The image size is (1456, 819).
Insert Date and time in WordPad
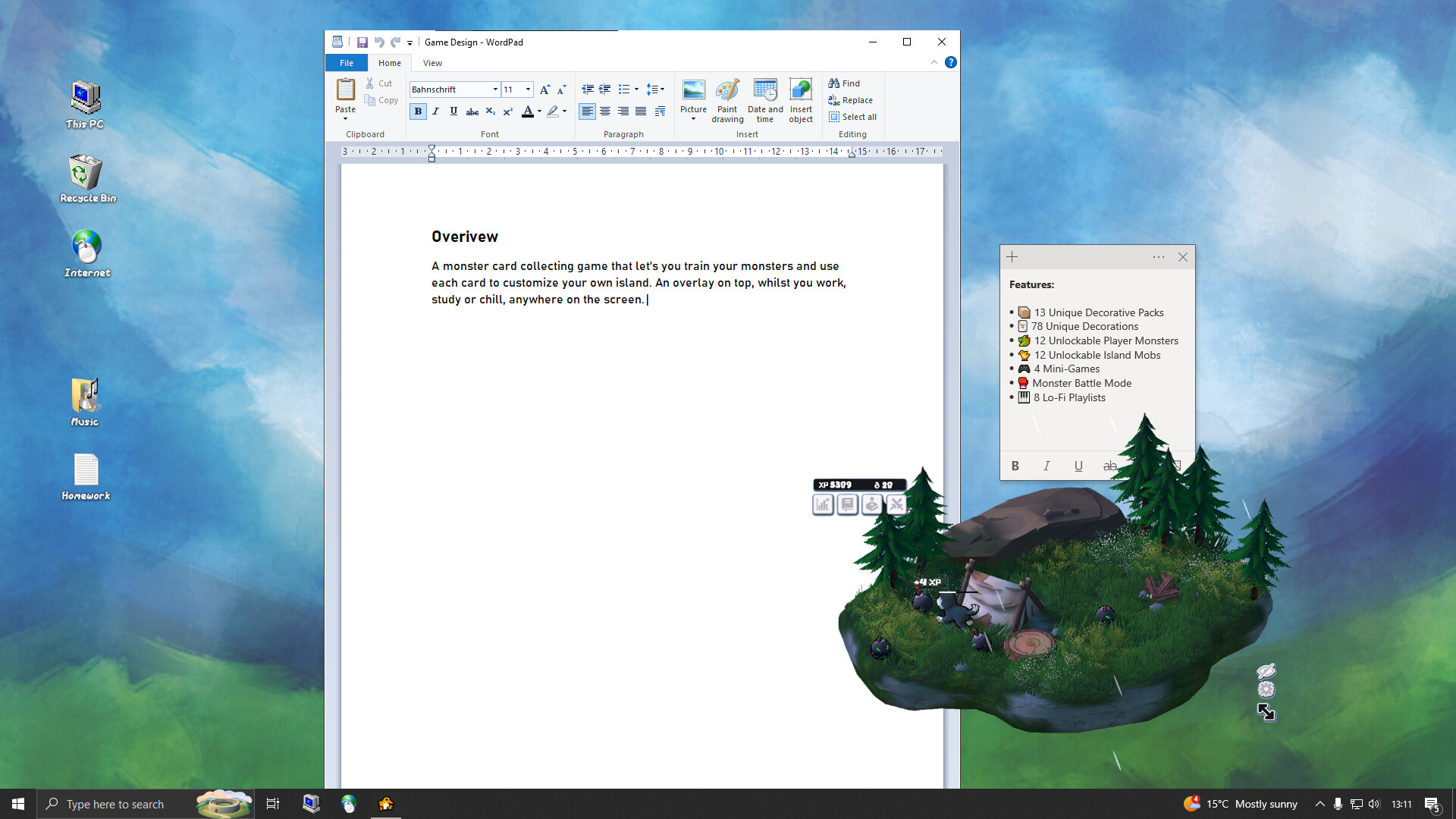764,101
